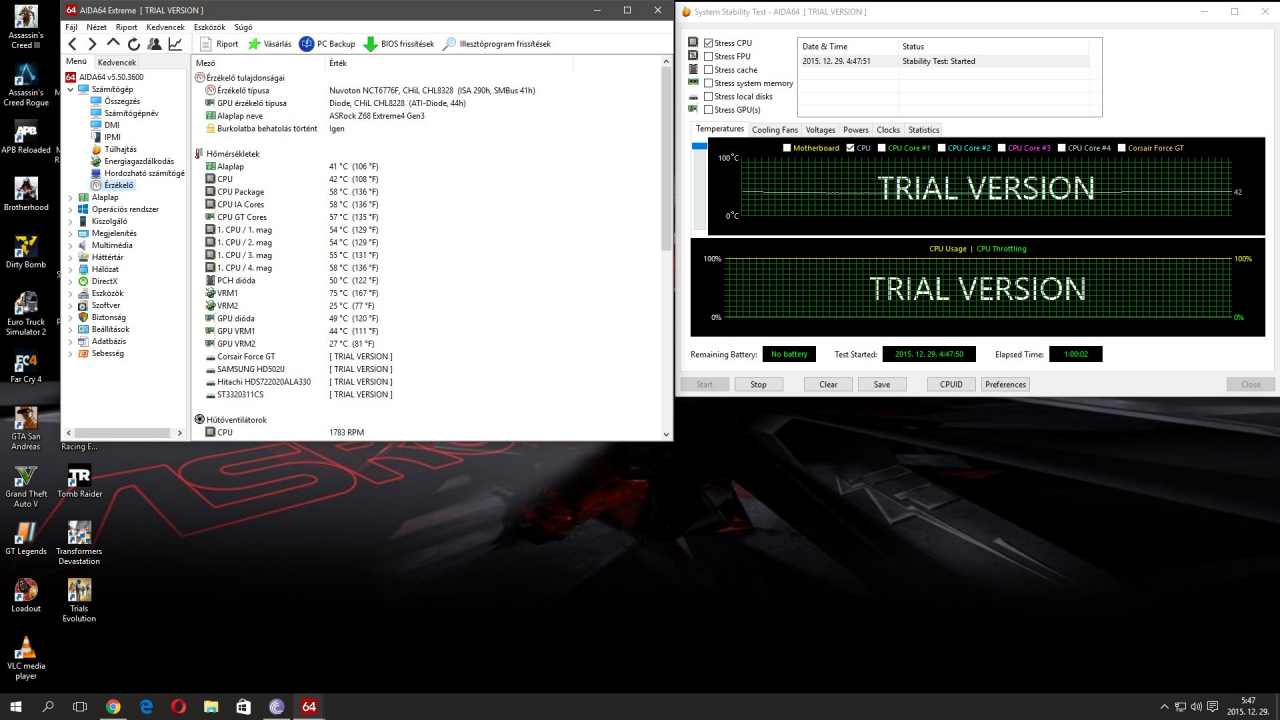Click the Clear button
Screen dimensions: 1280x720
tap(828, 384)
